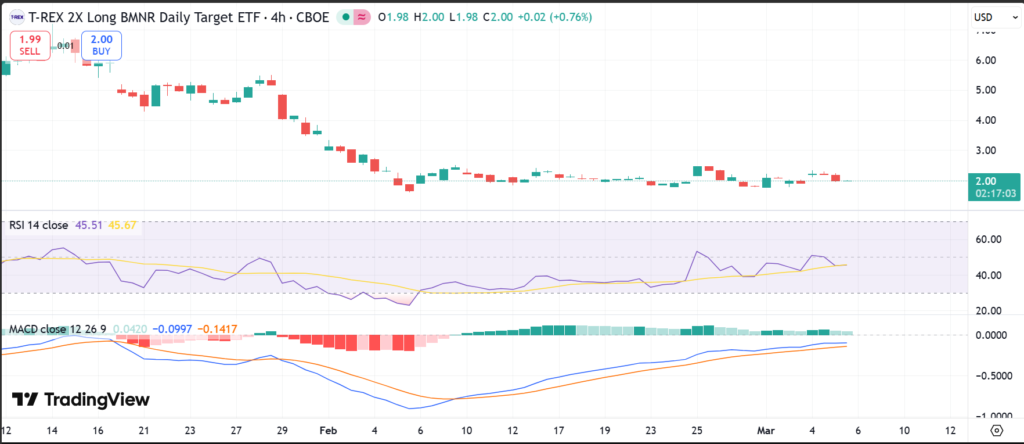Image resolution: width=1024 pixels, height=444 pixels.
Task: Open chart settings gear on time axis
Action: pyautogui.click(x=996, y=429)
